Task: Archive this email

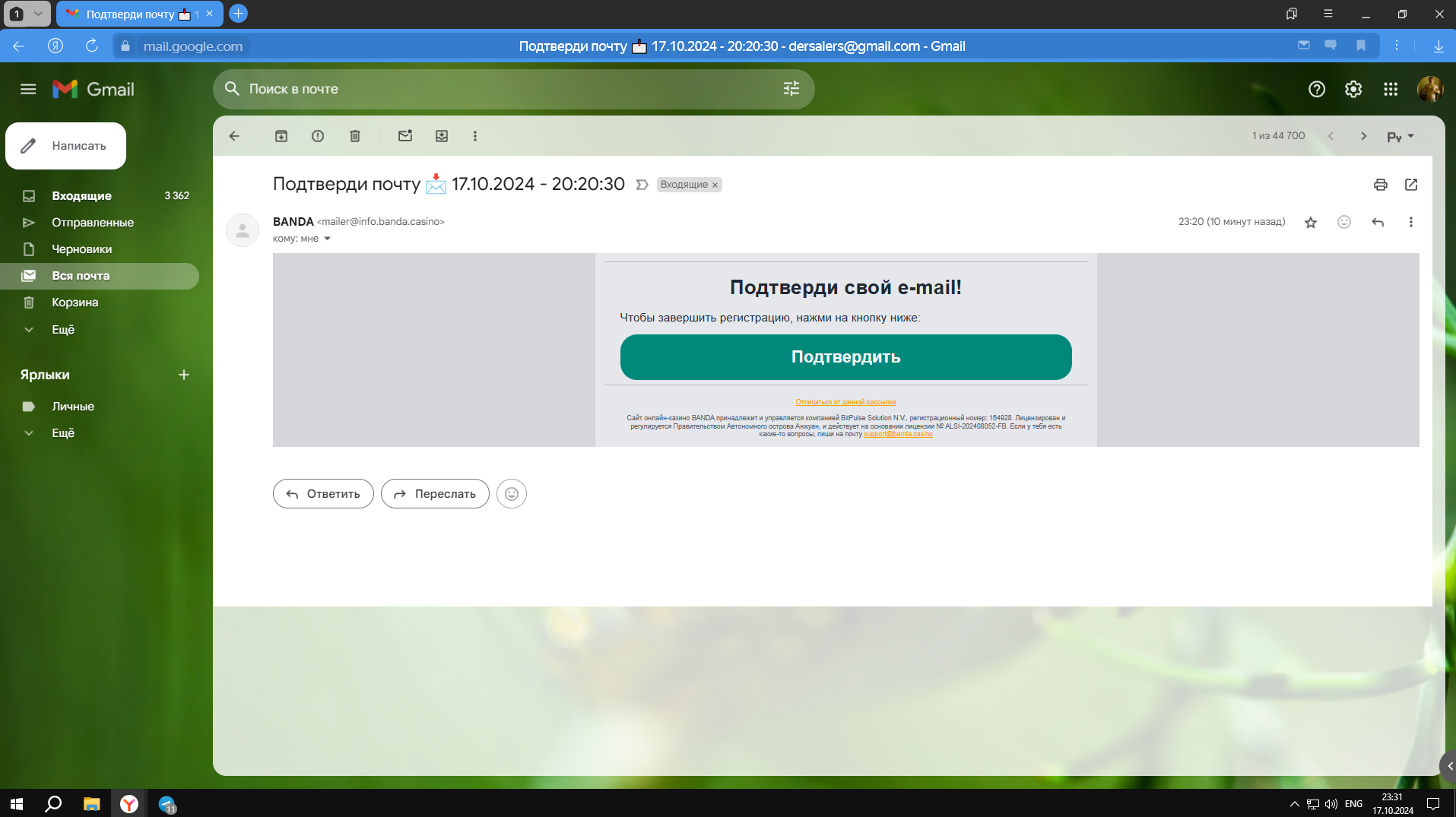Action: 281,136
